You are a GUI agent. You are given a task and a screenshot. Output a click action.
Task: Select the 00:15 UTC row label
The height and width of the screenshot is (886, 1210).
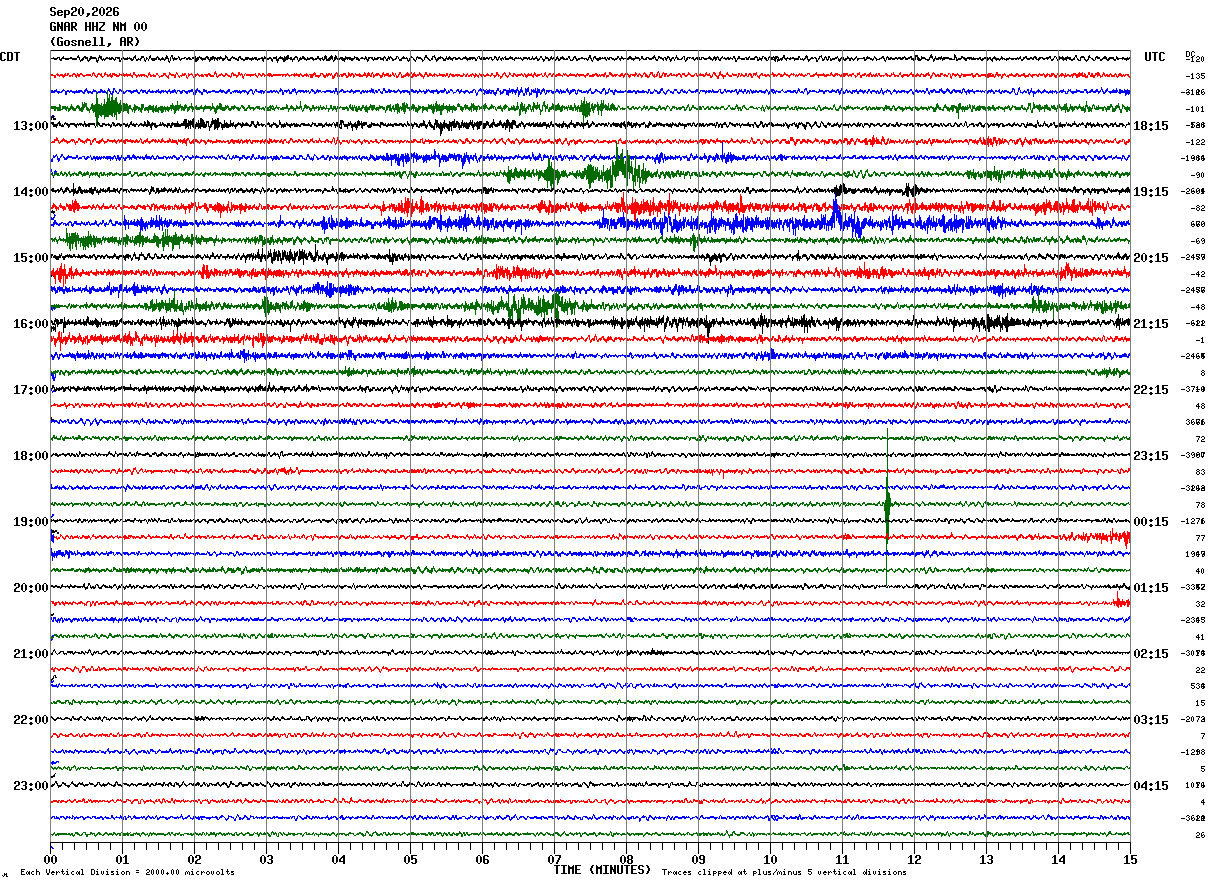point(1151,522)
